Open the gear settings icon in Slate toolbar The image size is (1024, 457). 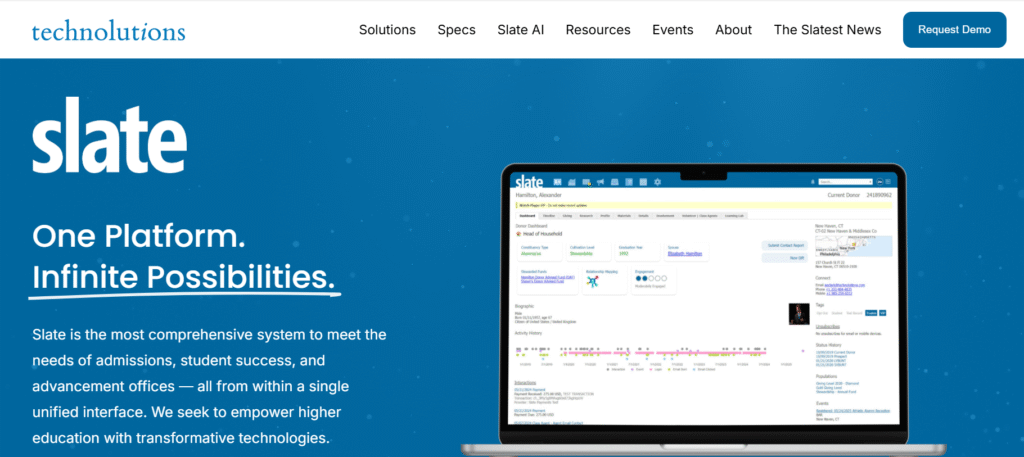point(657,181)
